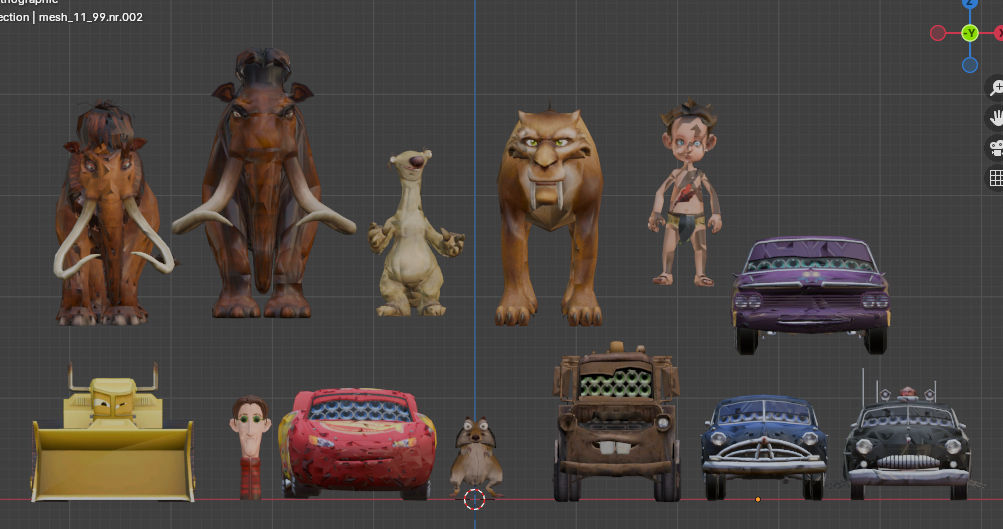Select the mammoth with the hair tuft

113,214
